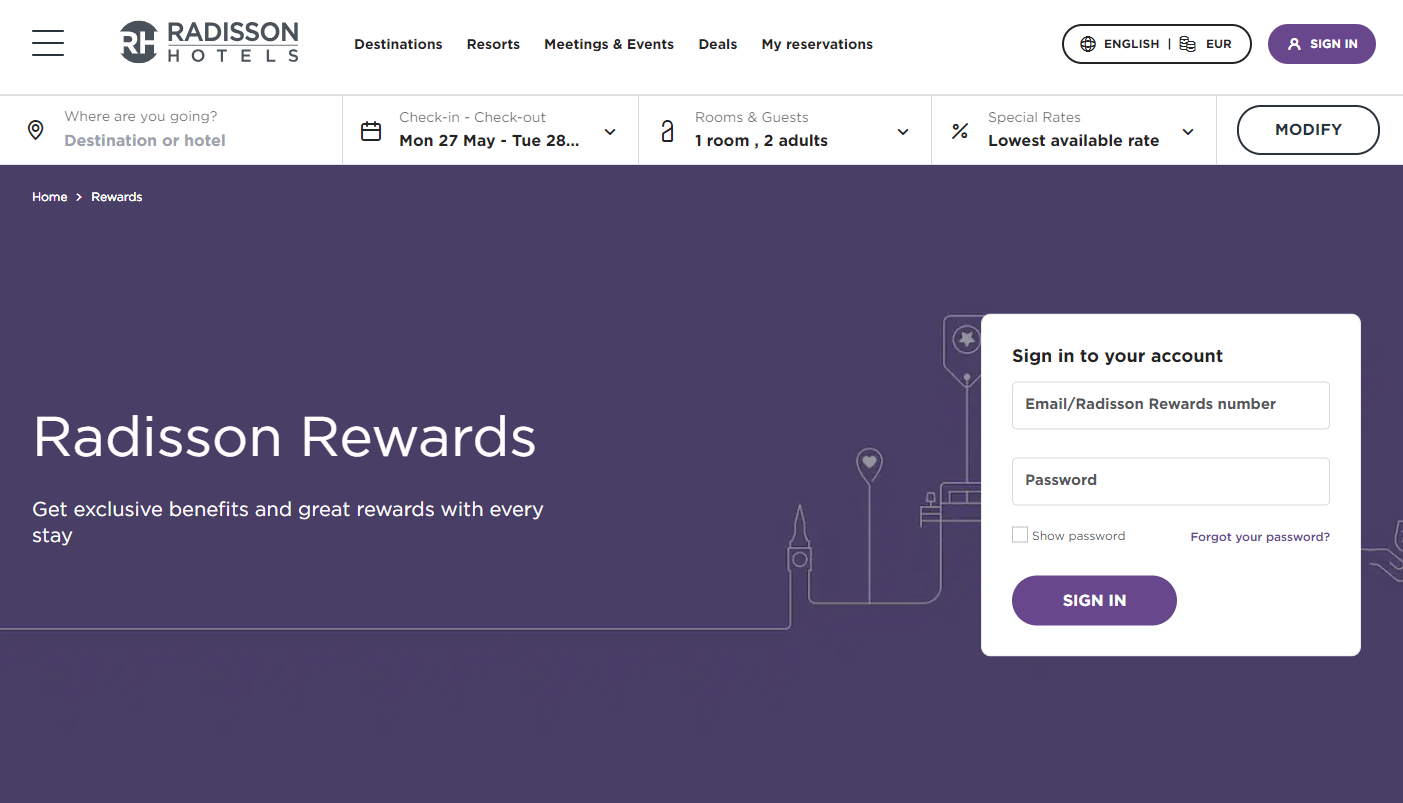Click the MODIFY search button
1403x803 pixels.
[x=1307, y=130]
